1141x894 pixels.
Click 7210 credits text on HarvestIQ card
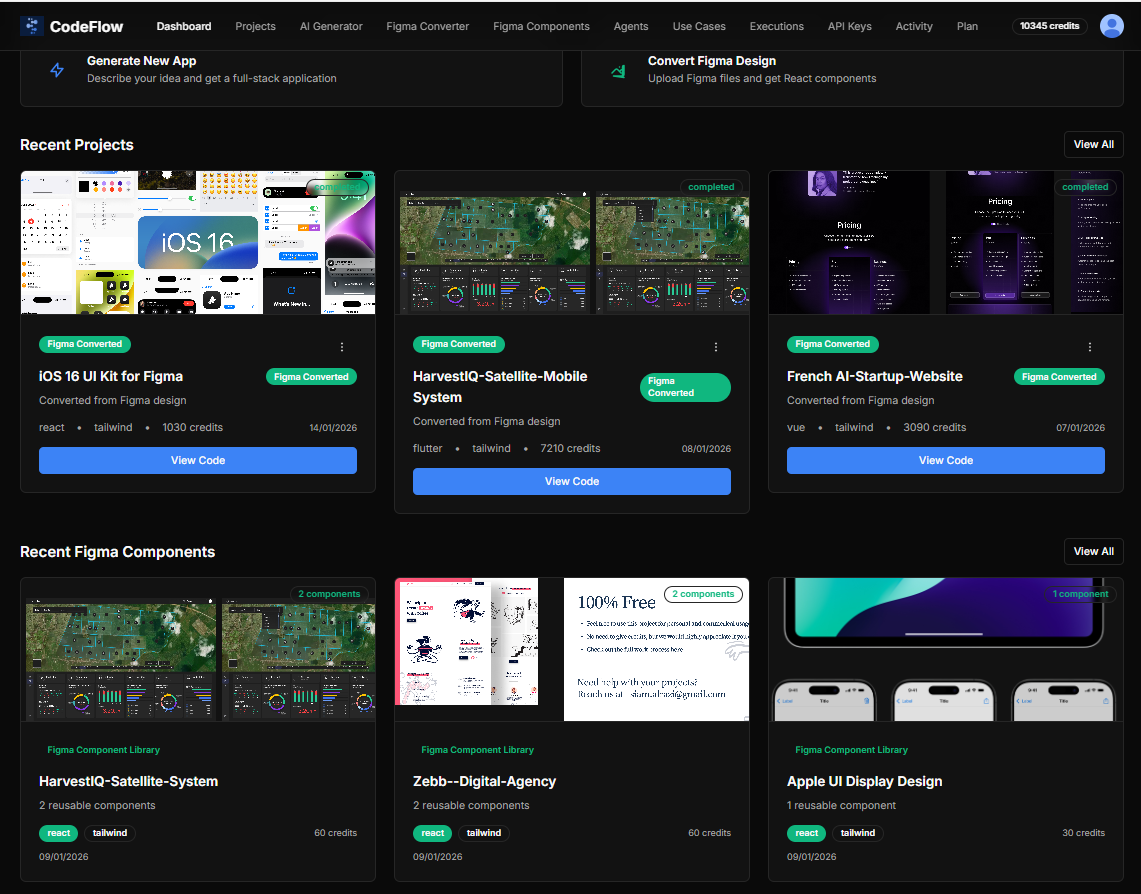570,448
